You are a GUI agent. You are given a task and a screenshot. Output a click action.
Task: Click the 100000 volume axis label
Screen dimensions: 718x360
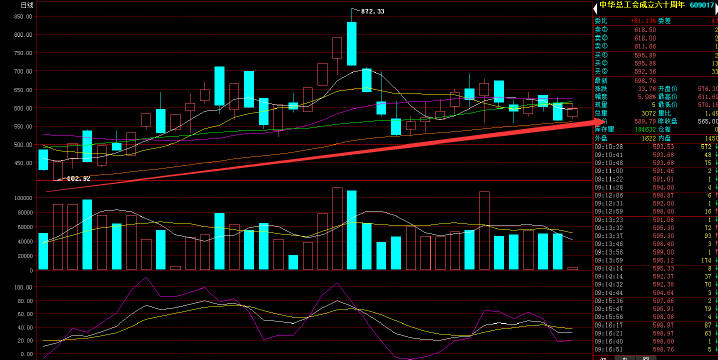coord(23,198)
